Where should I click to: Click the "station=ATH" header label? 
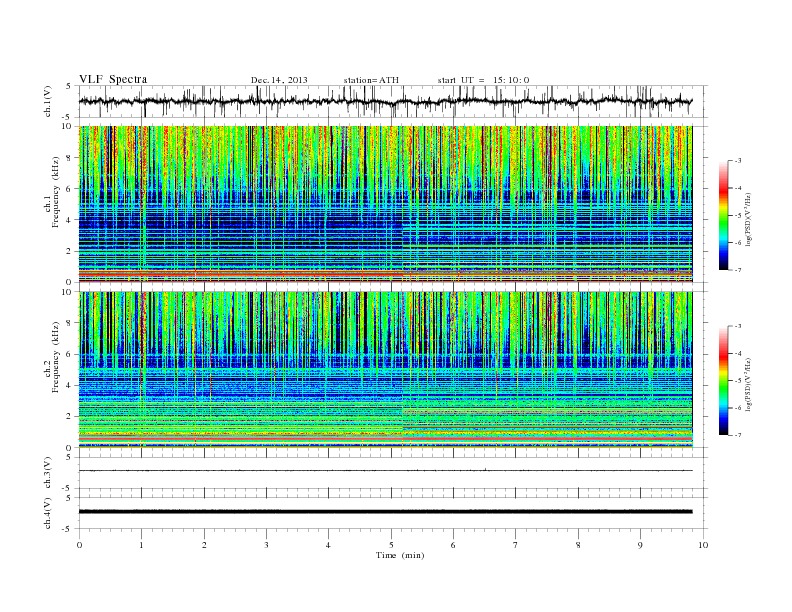pos(371,80)
